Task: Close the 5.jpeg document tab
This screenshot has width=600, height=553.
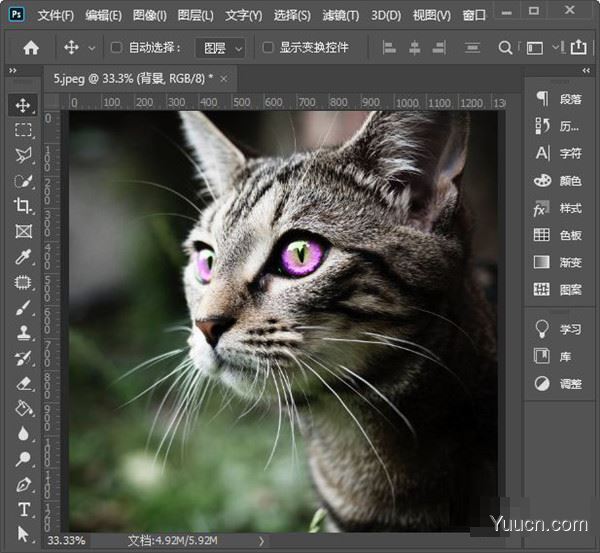Action: coord(224,79)
